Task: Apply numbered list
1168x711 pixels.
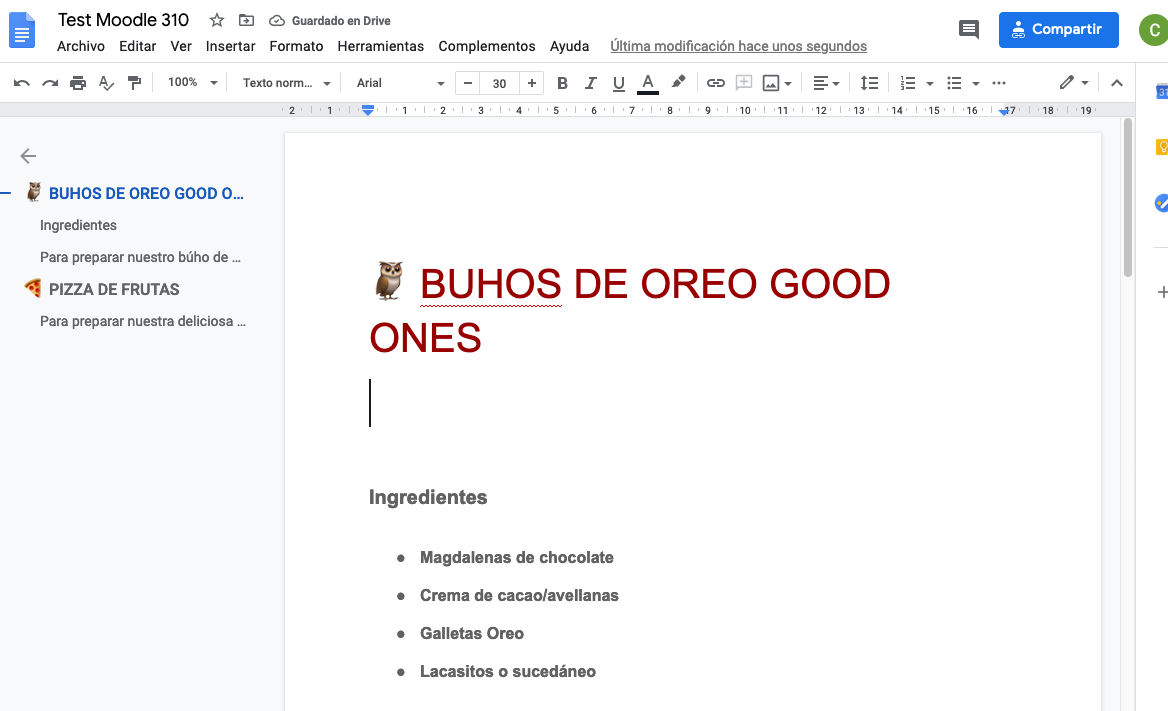Action: click(x=907, y=83)
